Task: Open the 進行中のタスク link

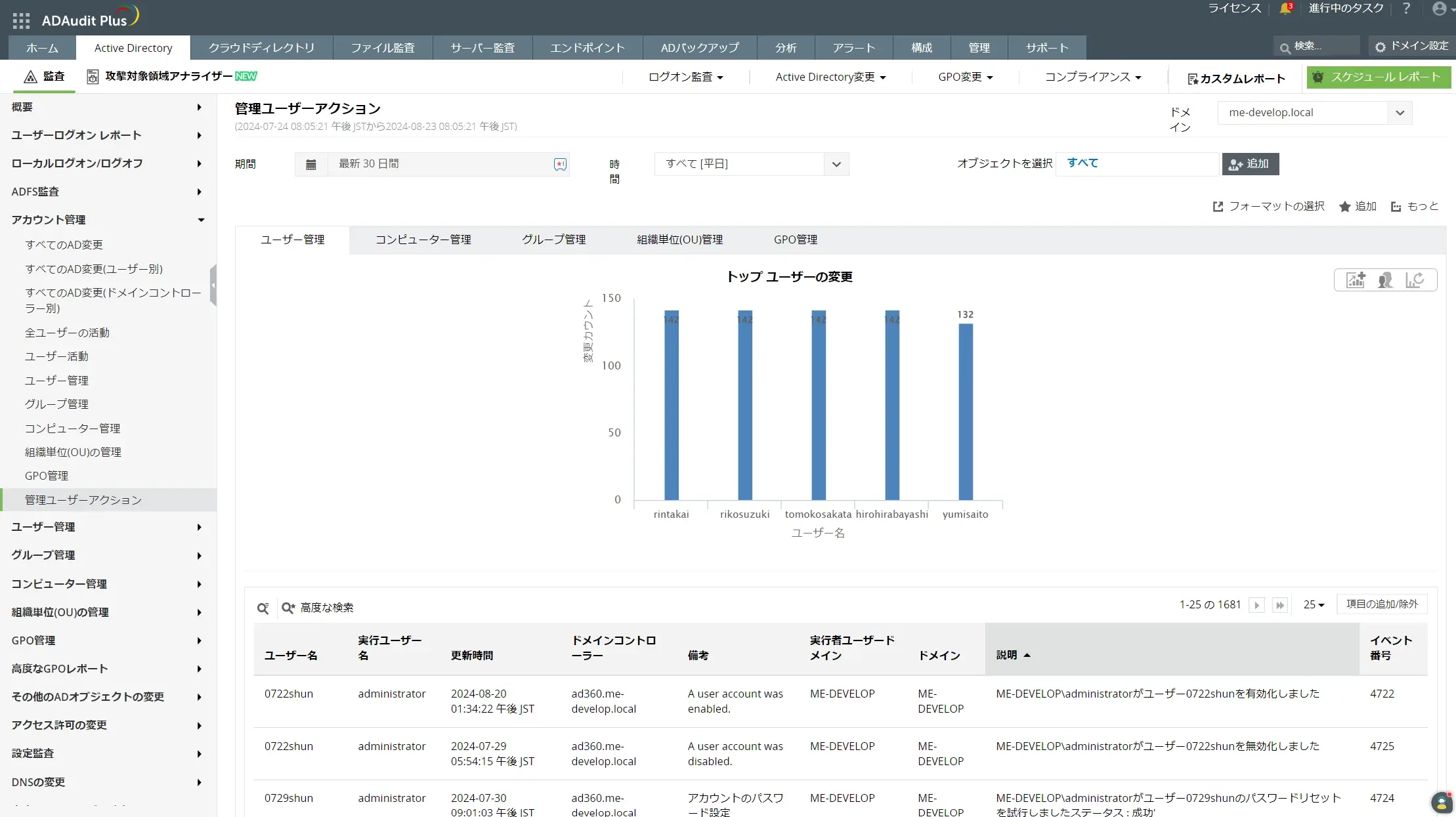Action: 1346,9
